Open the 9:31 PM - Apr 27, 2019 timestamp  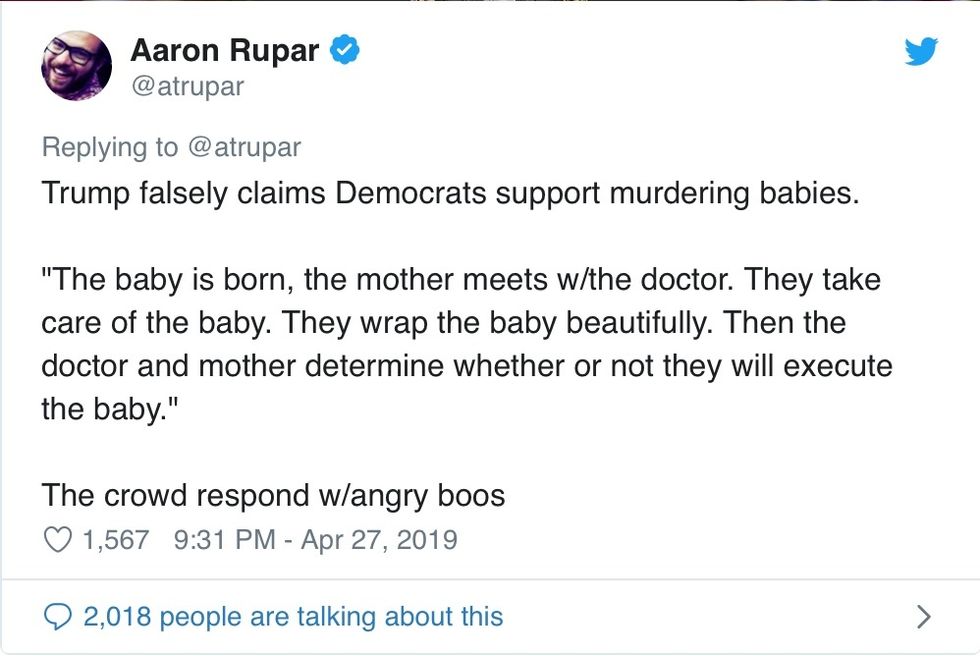pos(315,540)
